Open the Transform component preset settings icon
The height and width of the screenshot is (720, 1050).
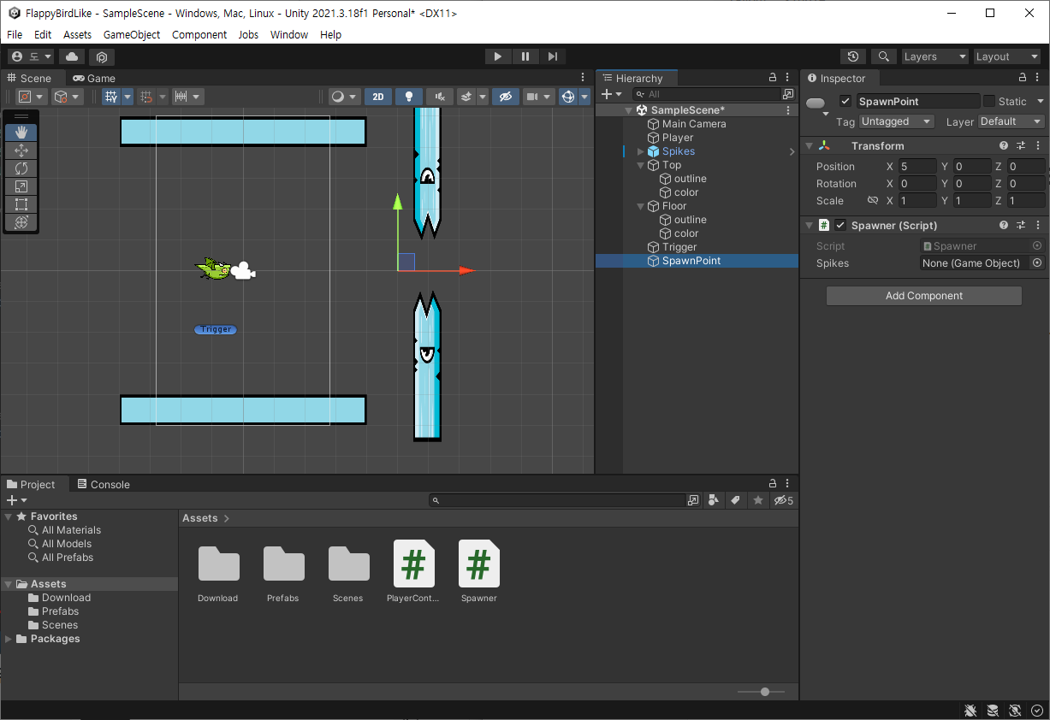click(x=1021, y=146)
